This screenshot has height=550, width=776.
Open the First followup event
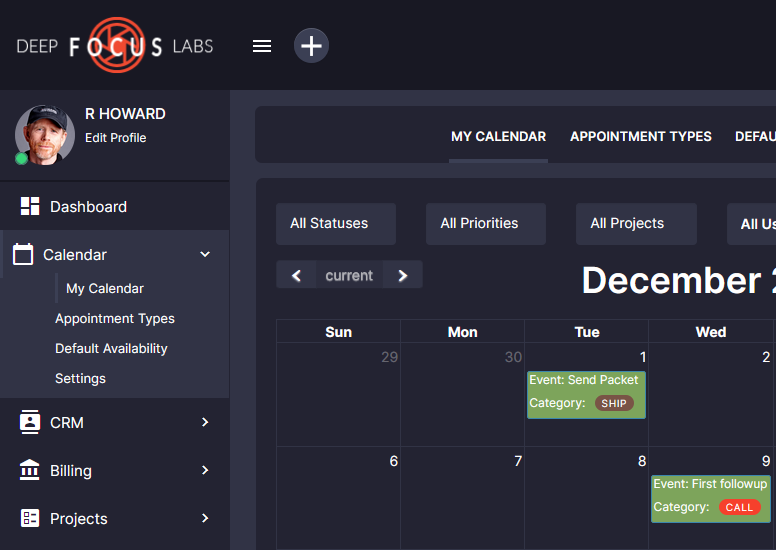click(x=711, y=499)
